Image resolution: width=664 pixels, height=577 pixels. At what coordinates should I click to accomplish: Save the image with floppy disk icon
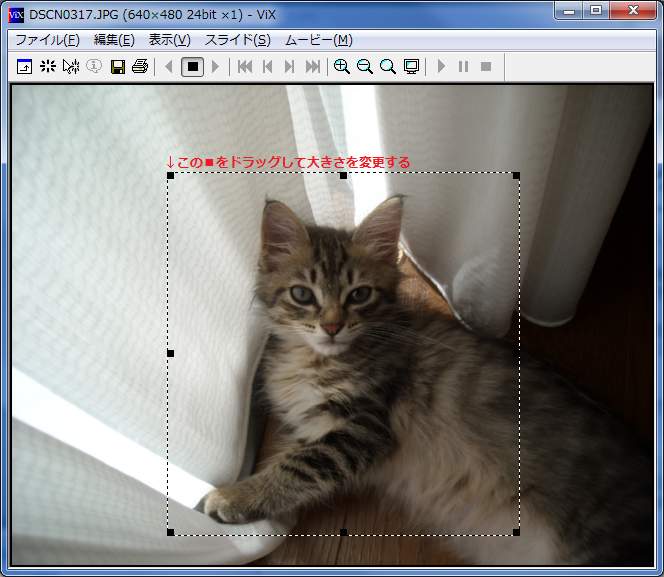pos(117,67)
